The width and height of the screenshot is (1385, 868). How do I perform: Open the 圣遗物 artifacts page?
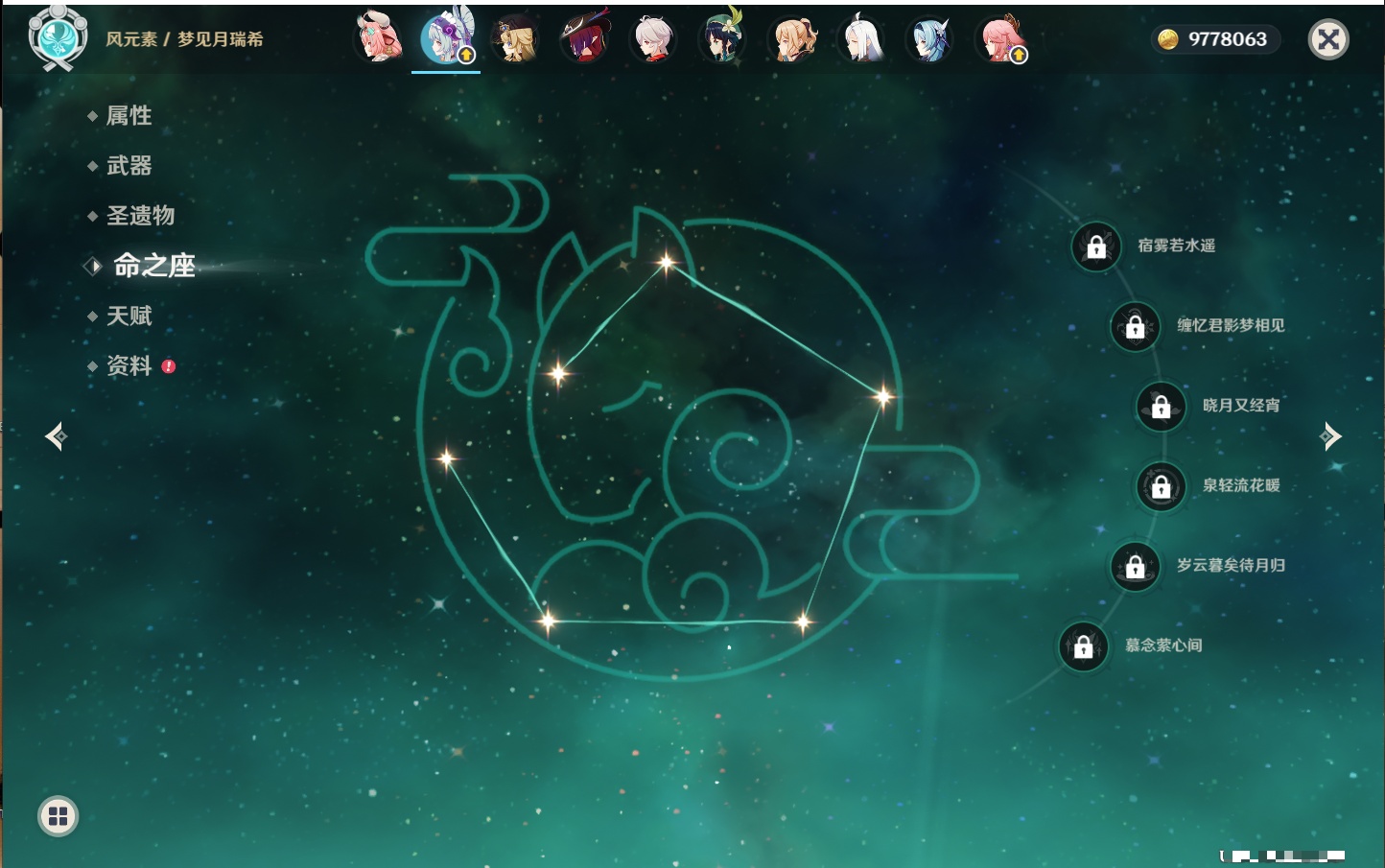pos(140,216)
